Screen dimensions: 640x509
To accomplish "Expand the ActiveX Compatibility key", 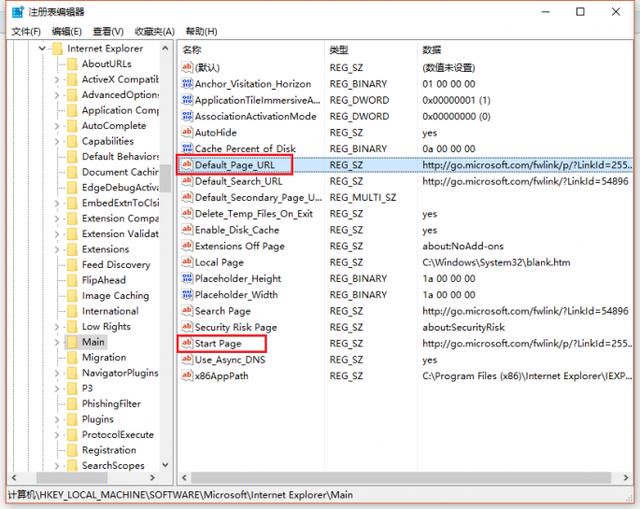I will tap(57, 80).
